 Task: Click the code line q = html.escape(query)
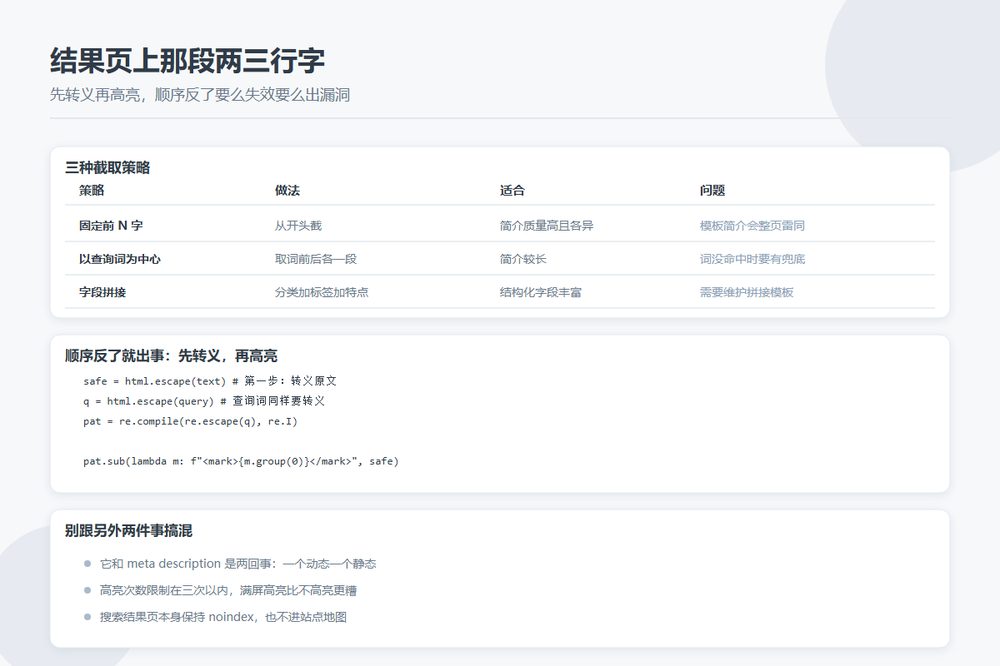(x=204, y=401)
